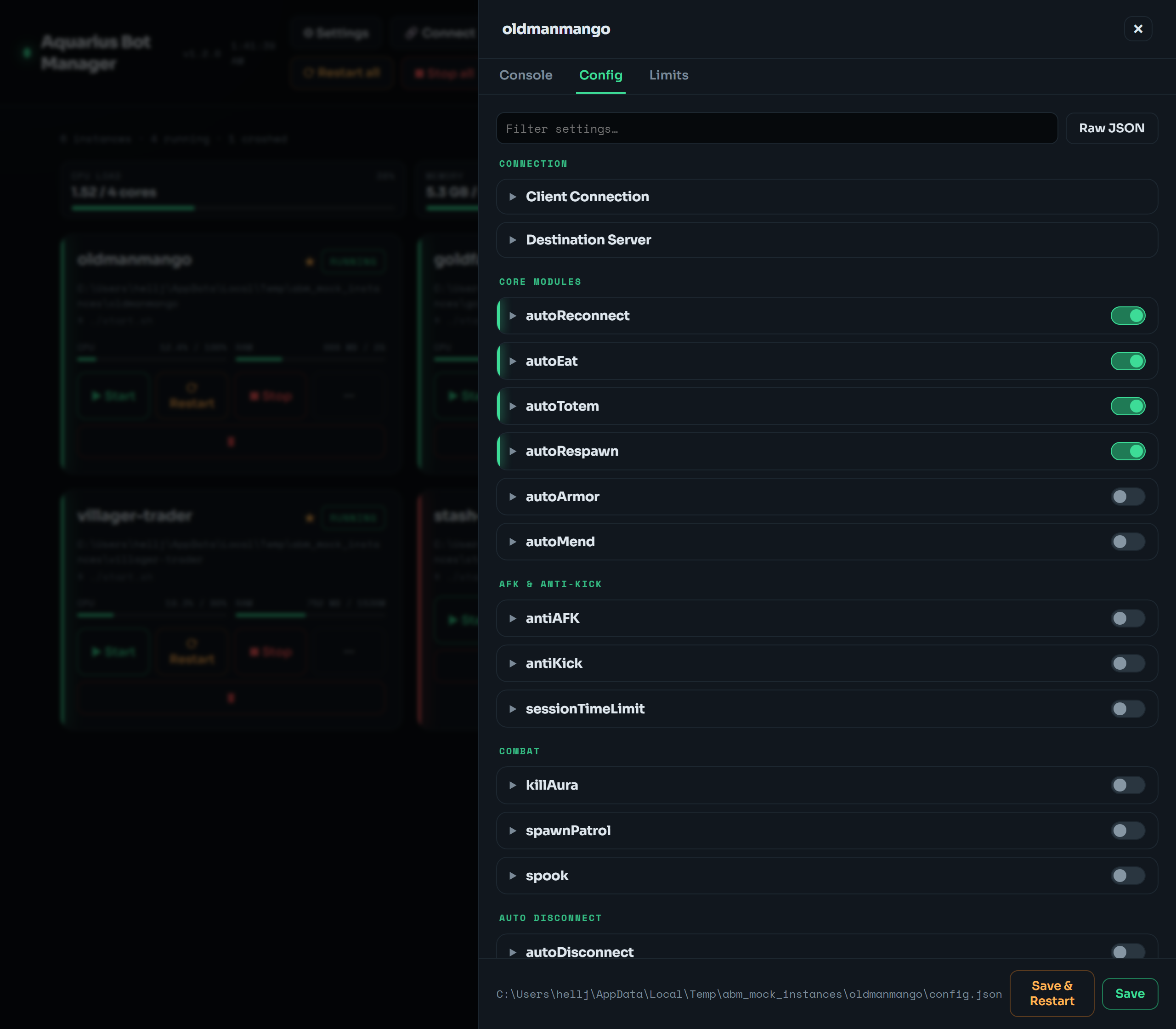Turn on the spook switch

(1128, 876)
